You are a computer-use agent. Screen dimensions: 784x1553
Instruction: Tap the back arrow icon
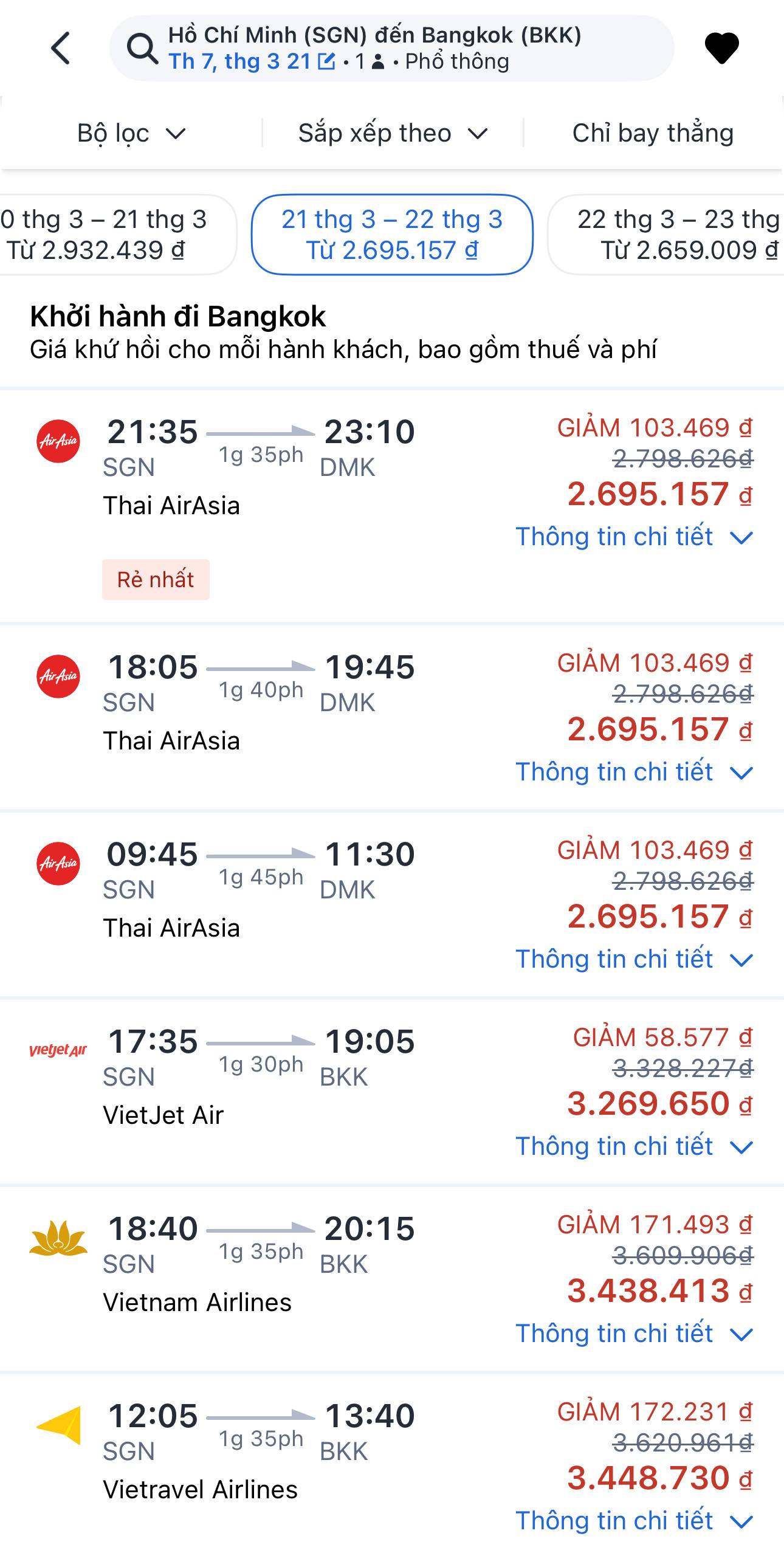click(x=61, y=48)
